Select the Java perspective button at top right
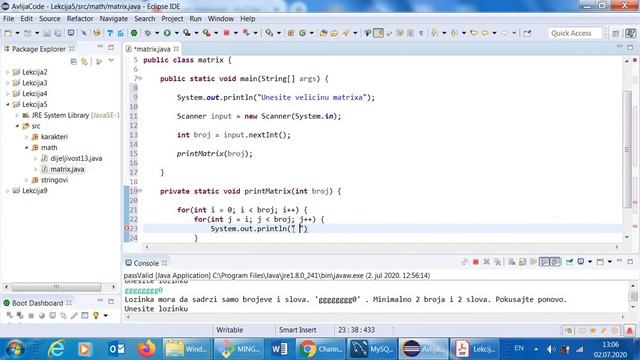Image resolution: width=640 pixels, height=360 pixels. tap(630, 33)
